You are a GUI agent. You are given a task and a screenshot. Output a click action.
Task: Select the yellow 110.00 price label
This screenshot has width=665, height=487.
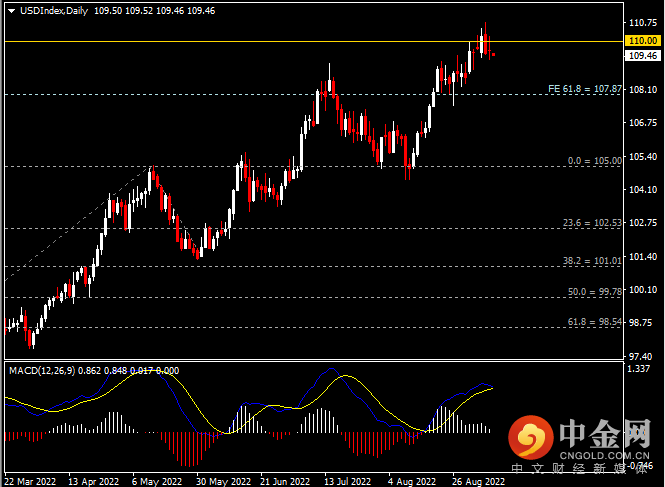pos(643,41)
